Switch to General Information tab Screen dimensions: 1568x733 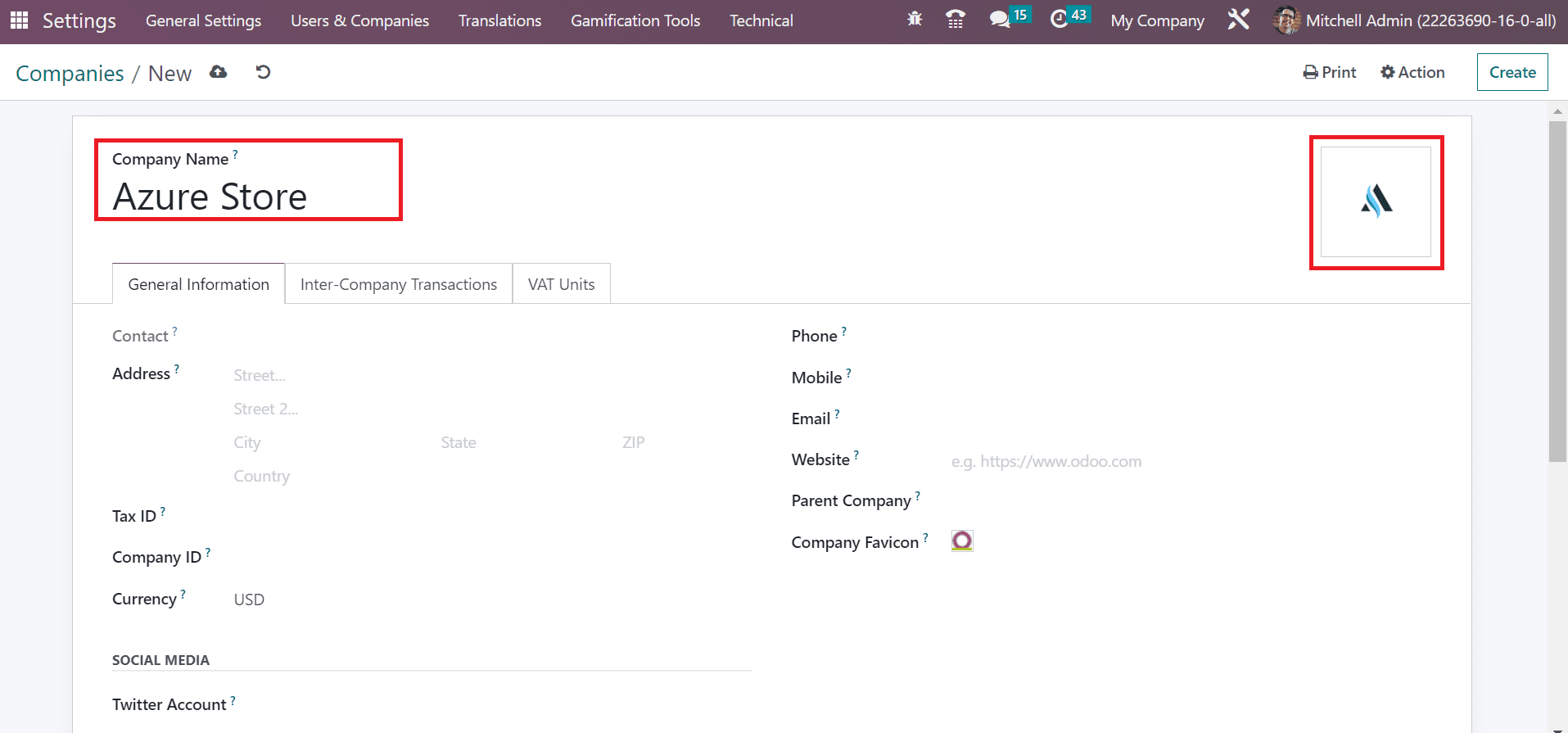[198, 283]
